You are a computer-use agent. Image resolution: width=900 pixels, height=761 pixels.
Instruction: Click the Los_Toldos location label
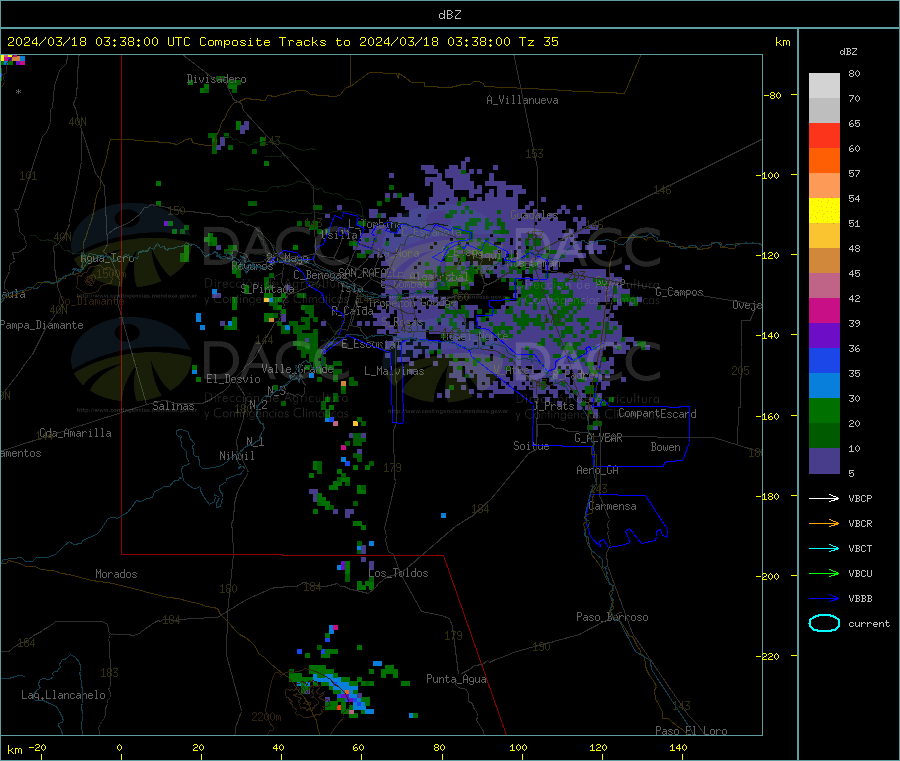[398, 573]
